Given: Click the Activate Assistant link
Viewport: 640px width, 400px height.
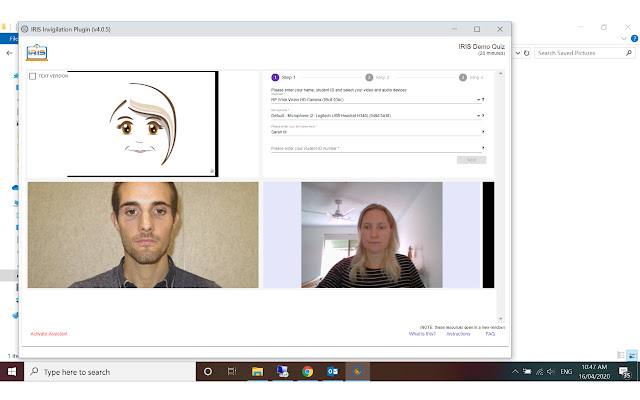Looking at the screenshot, I should point(49,334).
